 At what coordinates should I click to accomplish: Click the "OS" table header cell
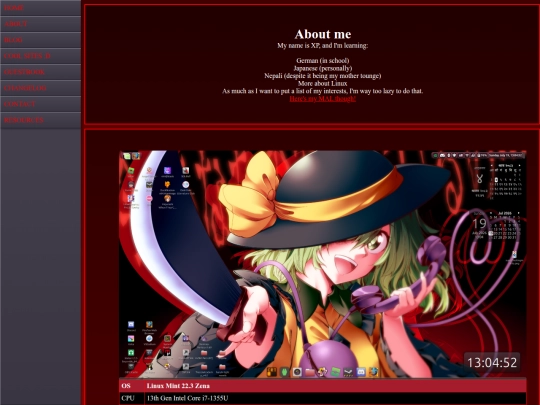coord(132,386)
